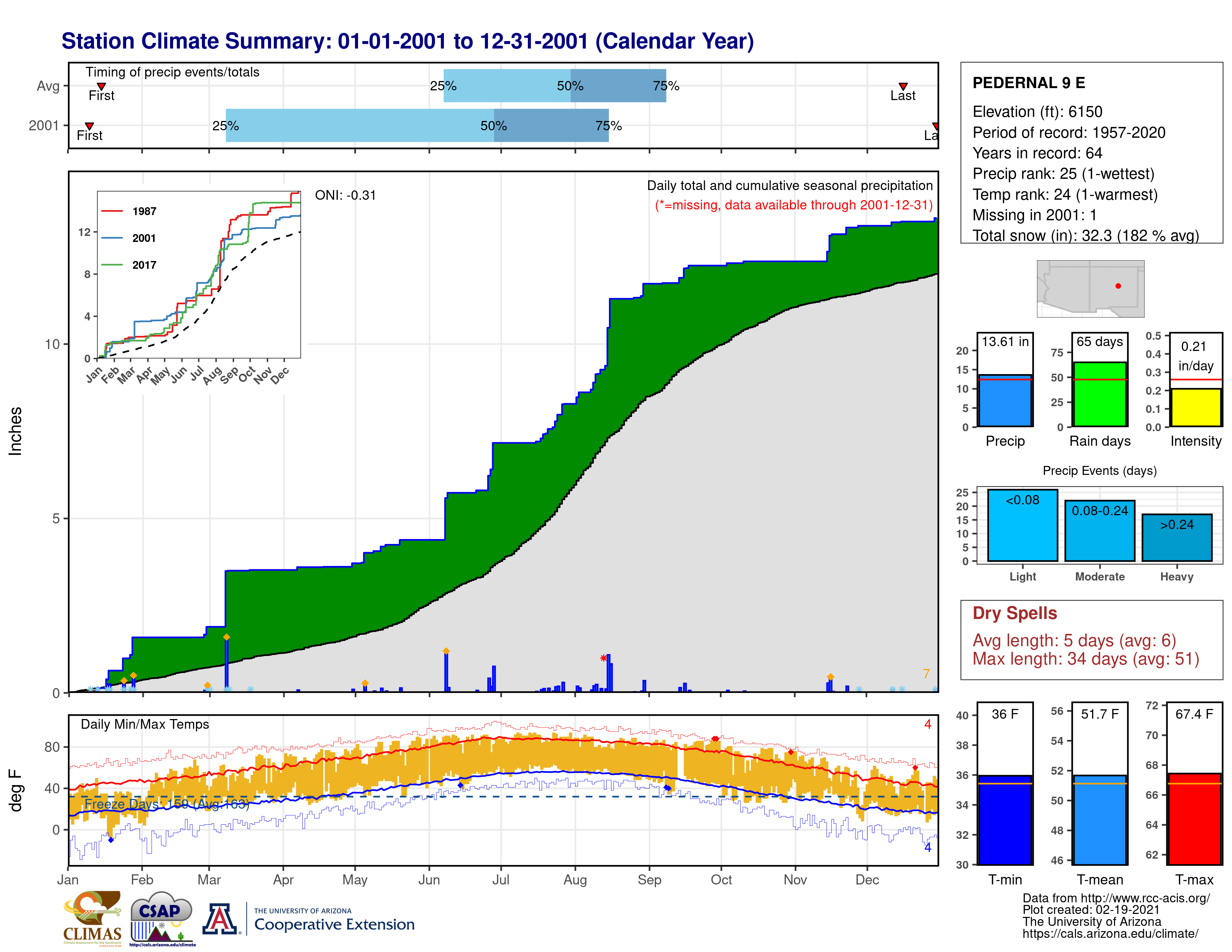Click the Avg row Last red triangle marker
Viewport: 1232px width, 952px height.
point(903,86)
